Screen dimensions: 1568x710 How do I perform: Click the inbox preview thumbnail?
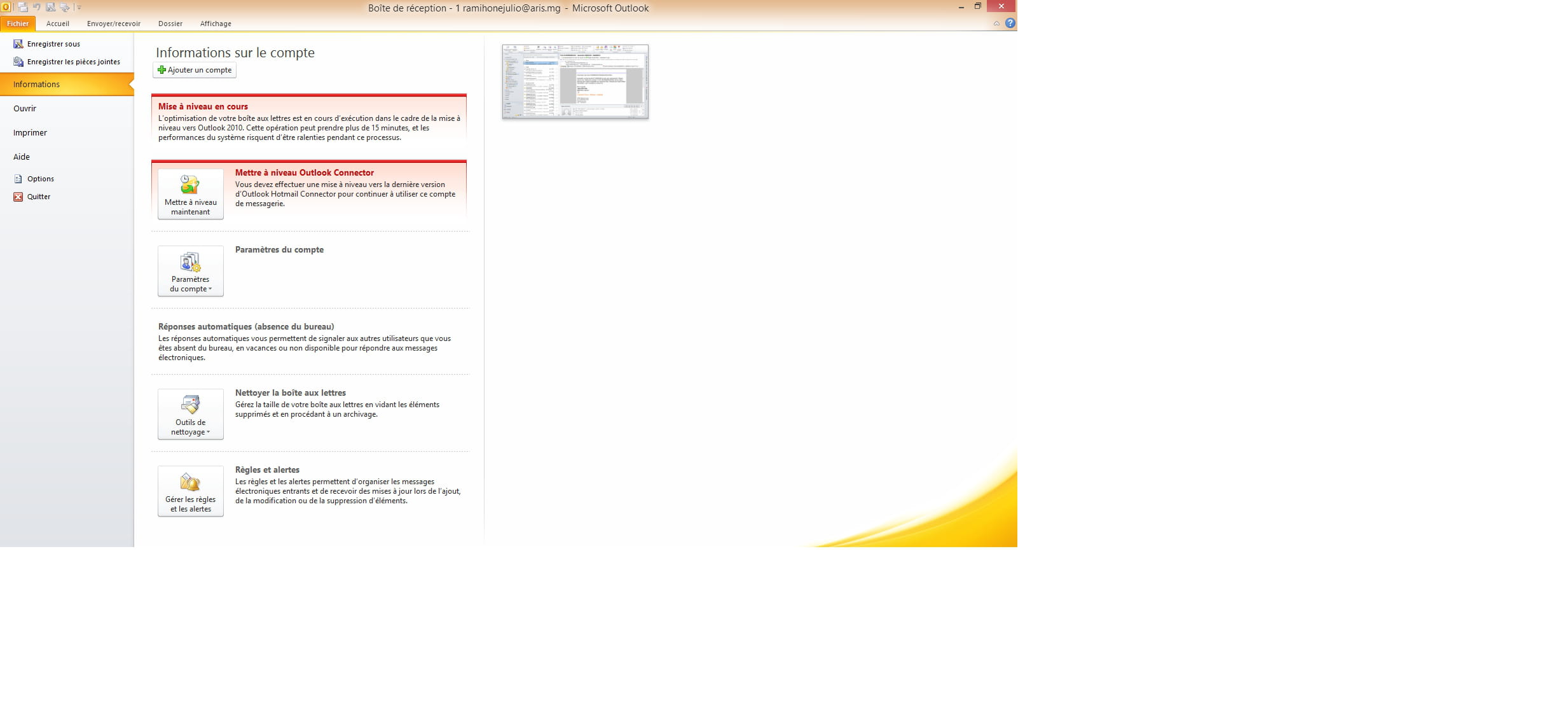pos(575,81)
